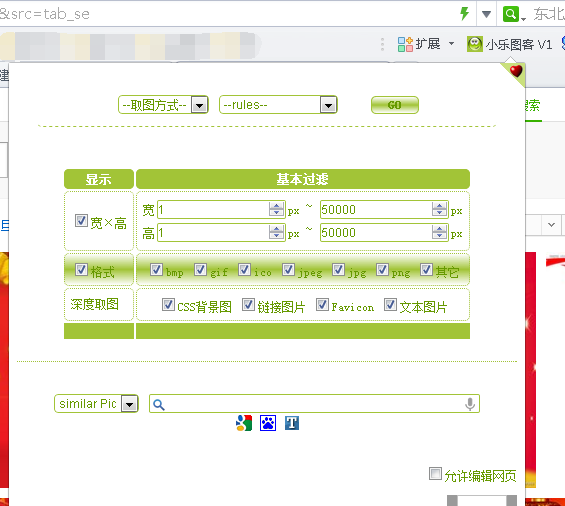The height and width of the screenshot is (506, 565).
Task: Click the blue T search engine icon
Action: click(292, 423)
